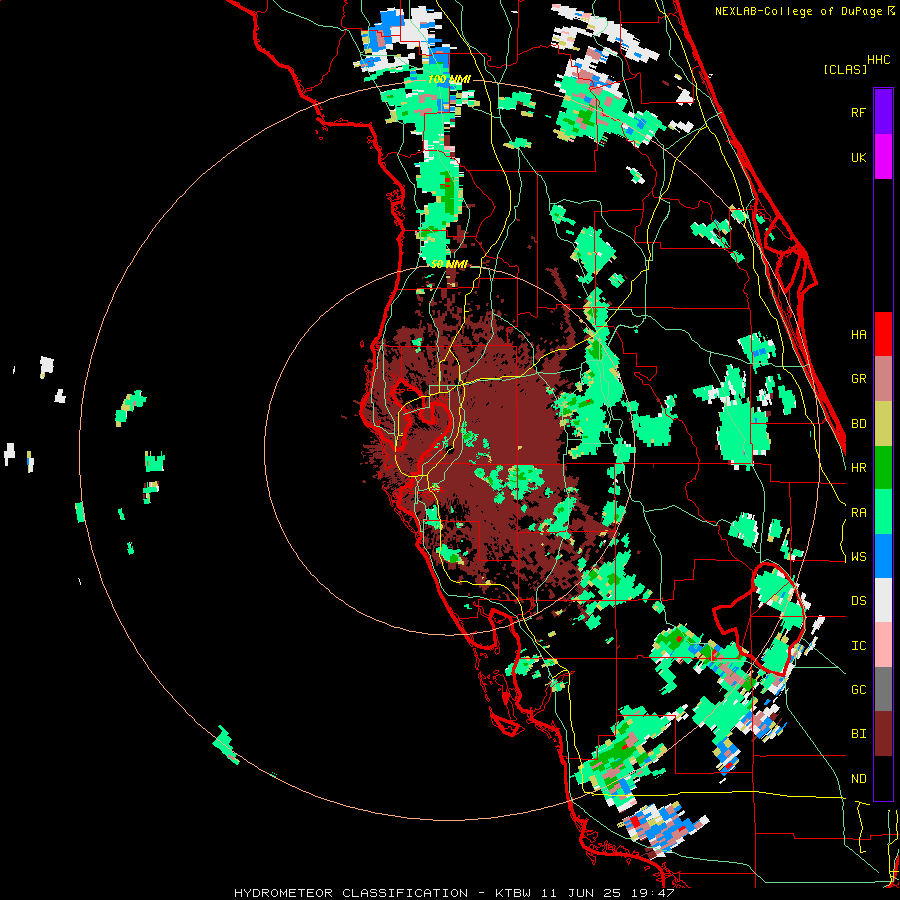Click the 50 NMI range ring label
The image size is (900, 900).
(449, 264)
